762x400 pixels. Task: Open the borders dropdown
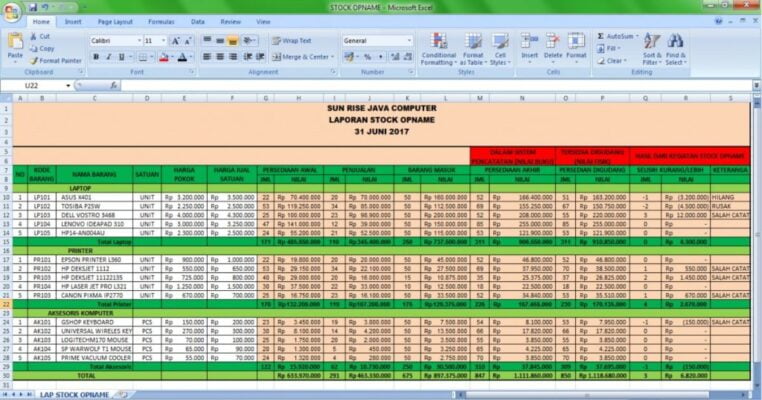(x=152, y=57)
